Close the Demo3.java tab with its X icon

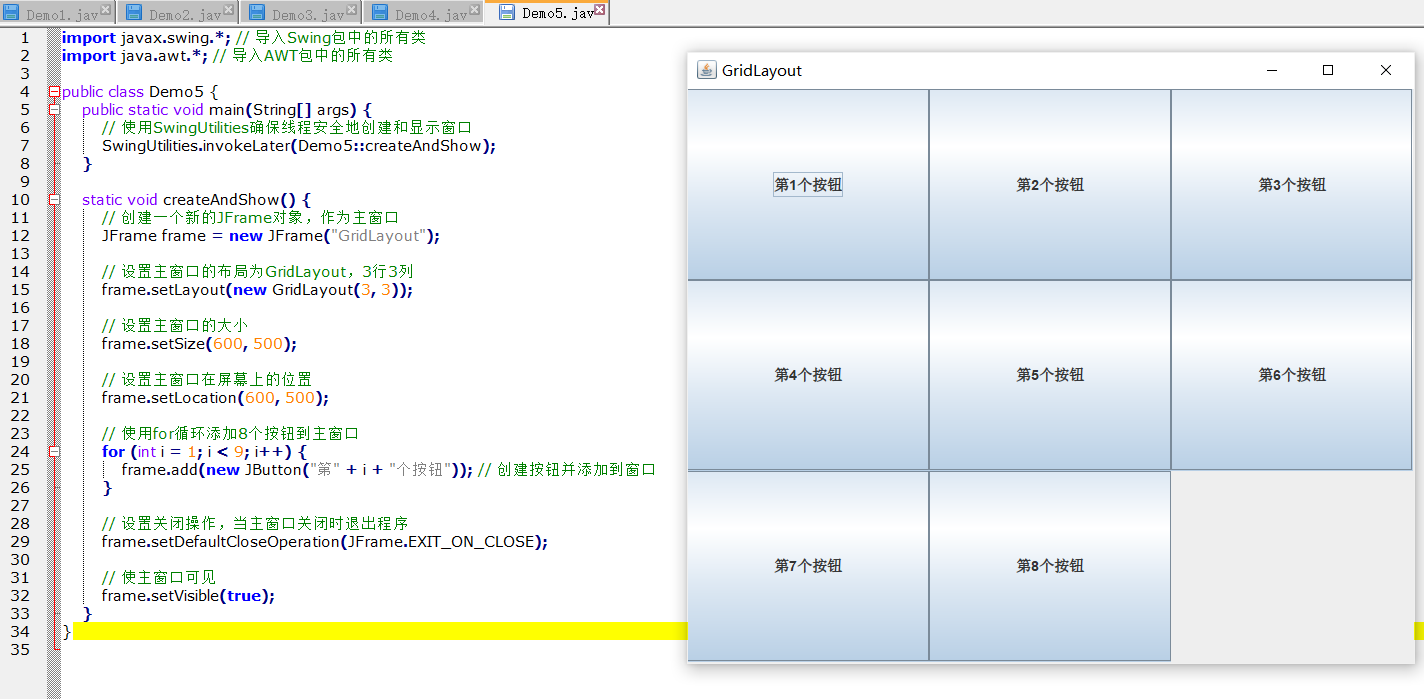352,10
